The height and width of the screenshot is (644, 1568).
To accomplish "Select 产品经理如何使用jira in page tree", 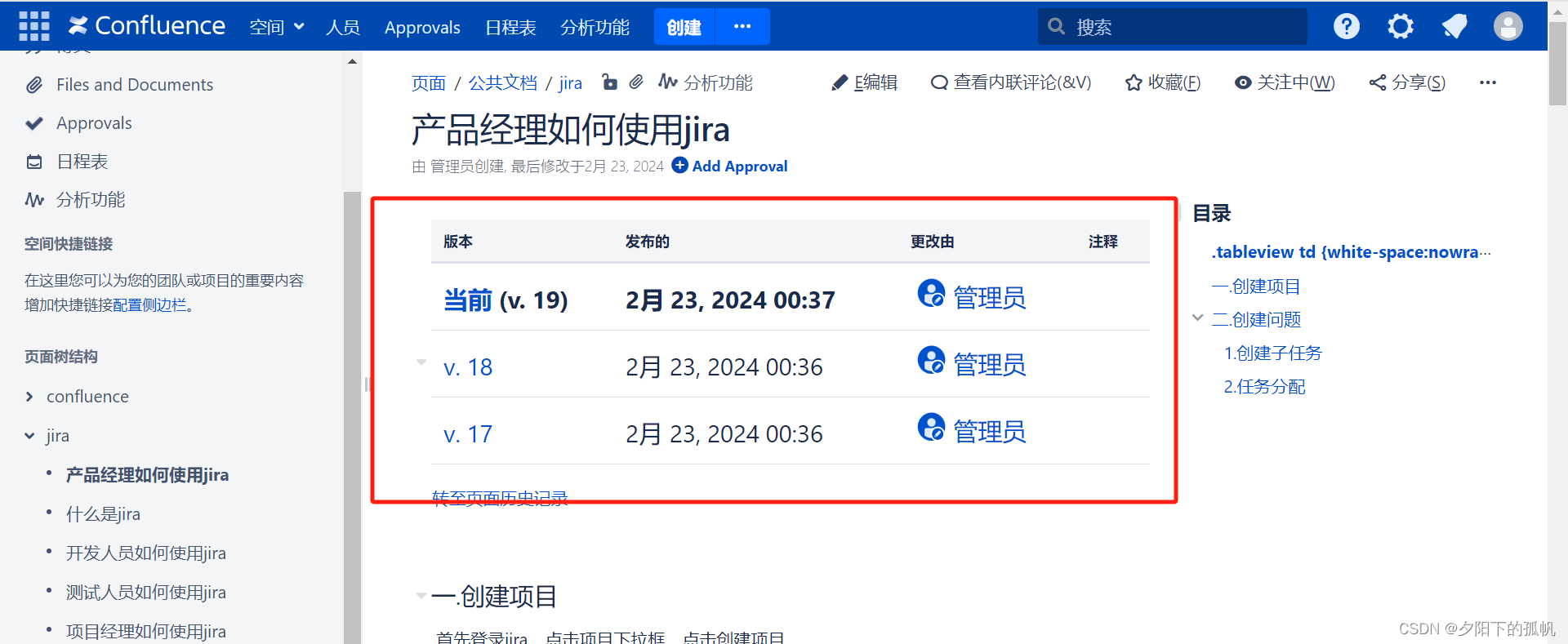I will coord(147,475).
